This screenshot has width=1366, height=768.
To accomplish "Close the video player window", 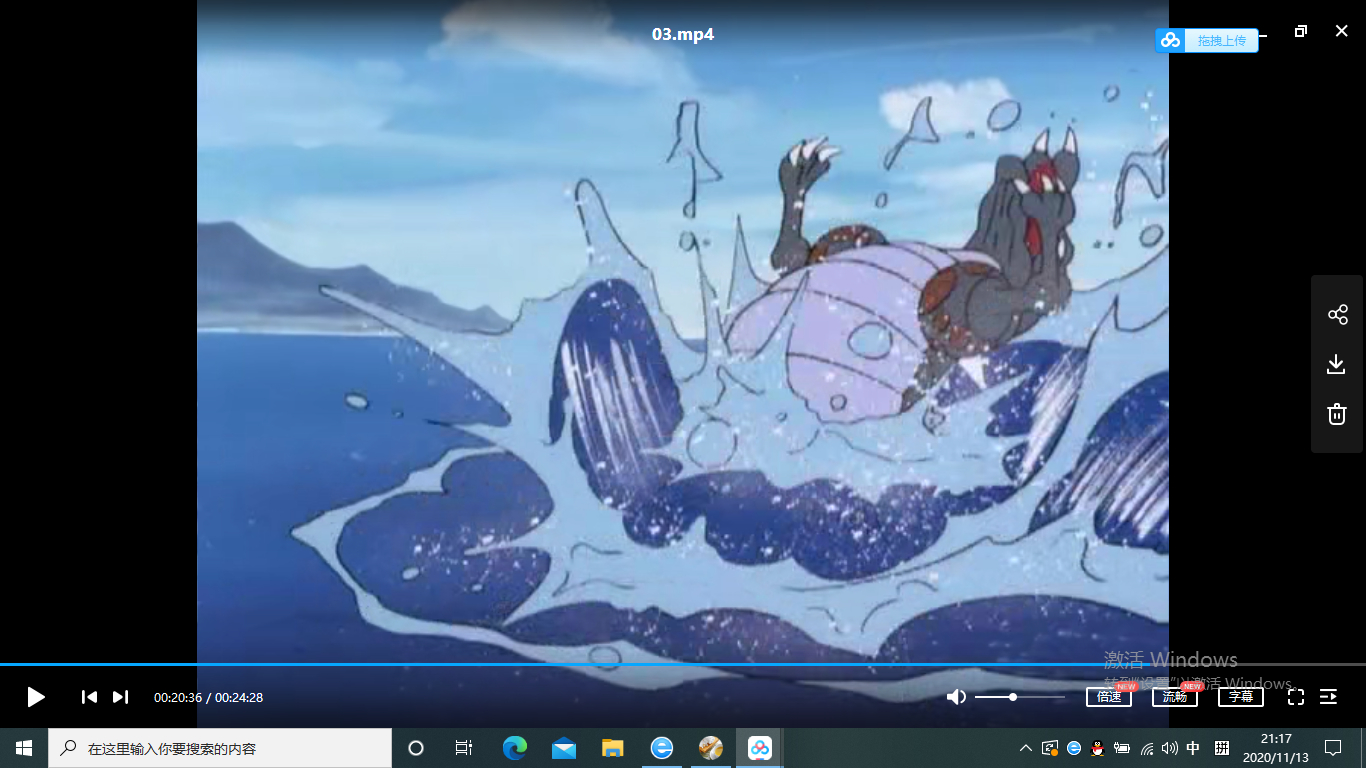I will pos(1342,31).
